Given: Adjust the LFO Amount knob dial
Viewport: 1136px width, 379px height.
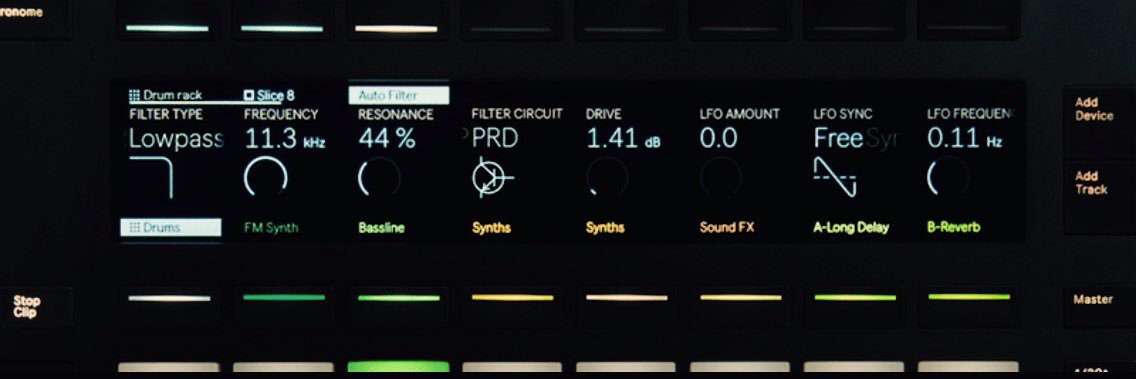Looking at the screenshot, I should pyautogui.click(x=721, y=177).
